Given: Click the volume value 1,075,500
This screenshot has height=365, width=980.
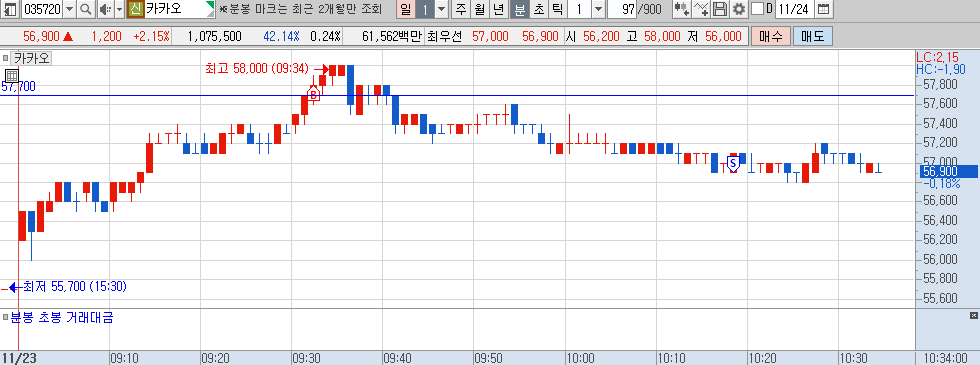Looking at the screenshot, I should 214,36.
